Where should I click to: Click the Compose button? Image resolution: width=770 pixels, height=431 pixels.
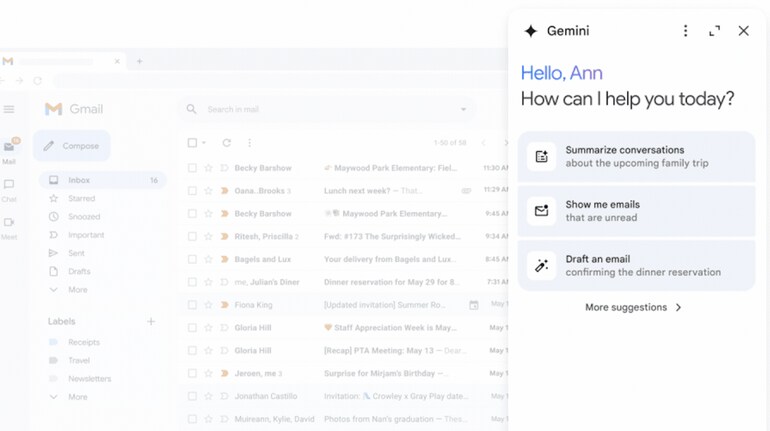click(x=72, y=146)
